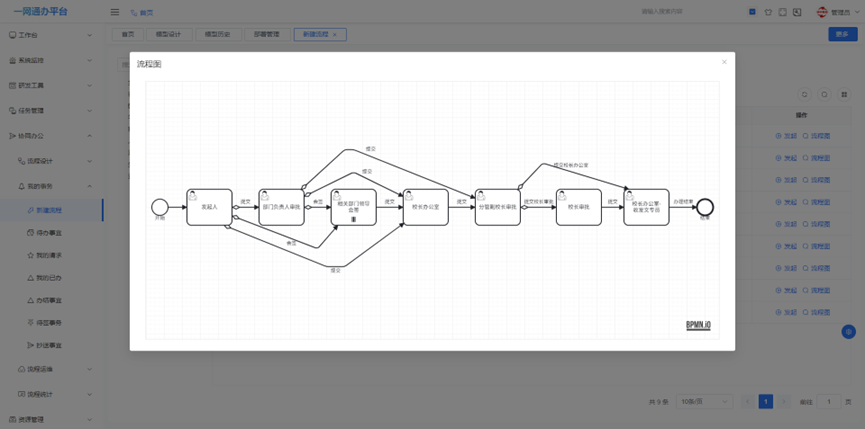The width and height of the screenshot is (865, 429).
Task: Collapse the 我的事务 submenu chevron
Action: pyautogui.click(x=90, y=186)
